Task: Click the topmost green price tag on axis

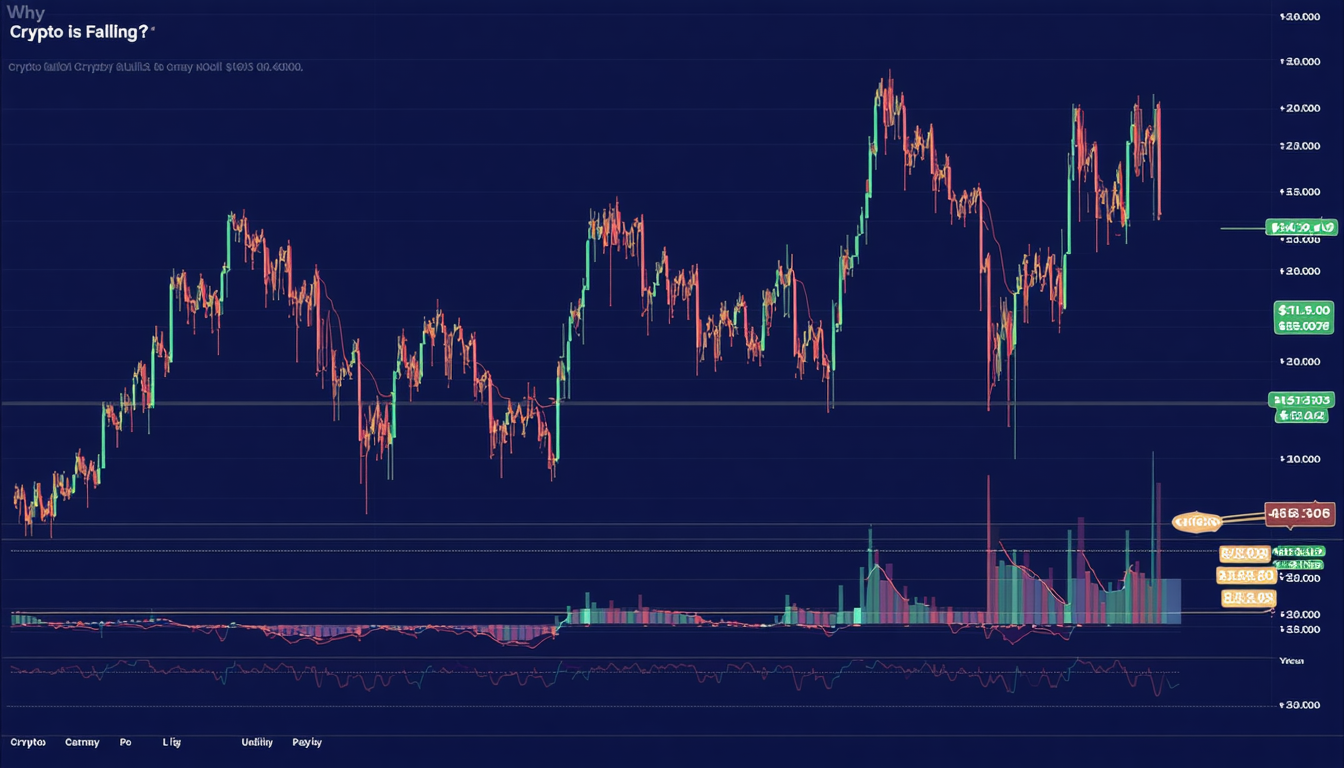Action: (1300, 227)
